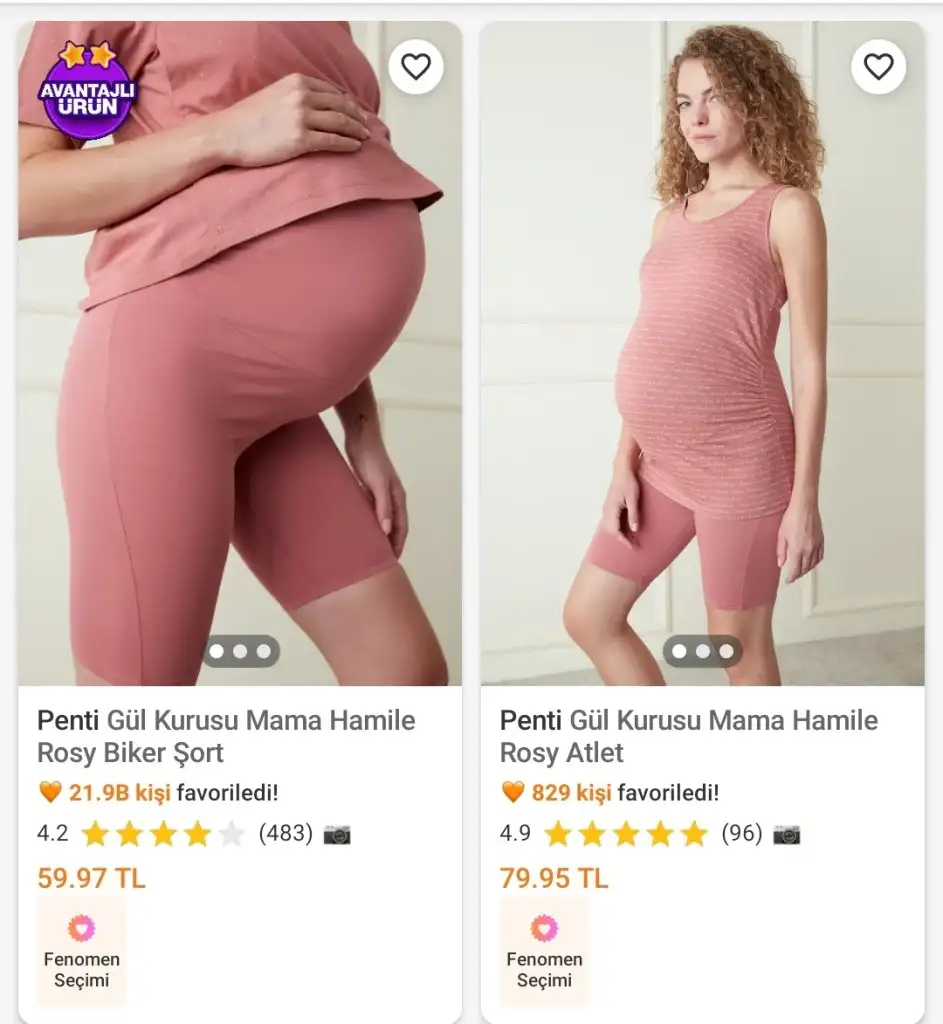Screen dimensions: 943x1024
Task: Click the star rating of Biker Şort
Action: point(163,834)
